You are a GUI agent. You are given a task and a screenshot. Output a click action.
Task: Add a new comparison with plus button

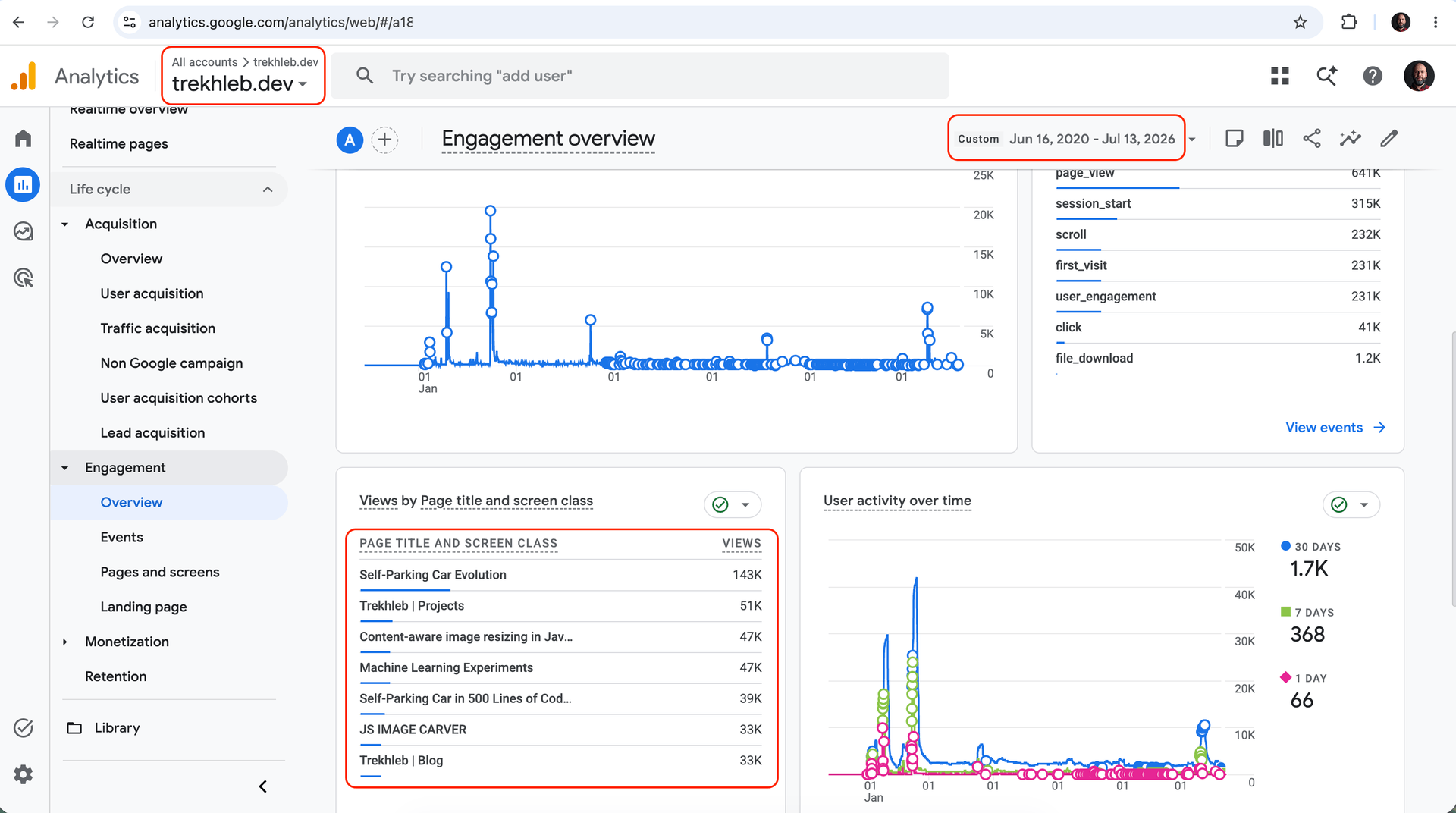(x=384, y=140)
